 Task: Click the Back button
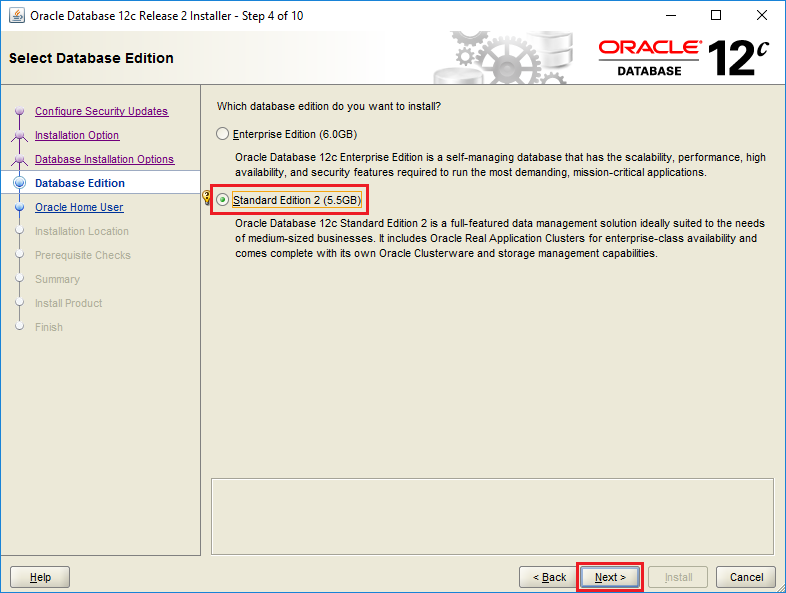coord(549,577)
